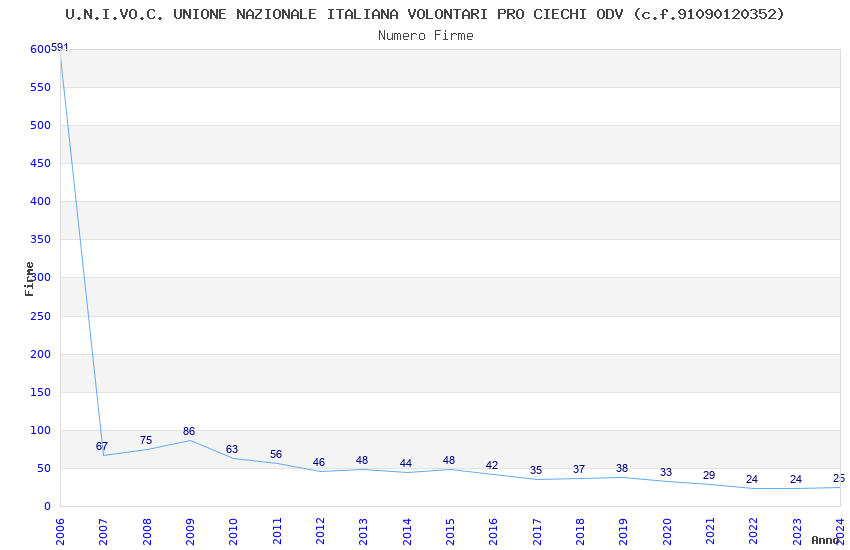Click the 2019 x-axis year label
850x550 pixels.
point(623,531)
